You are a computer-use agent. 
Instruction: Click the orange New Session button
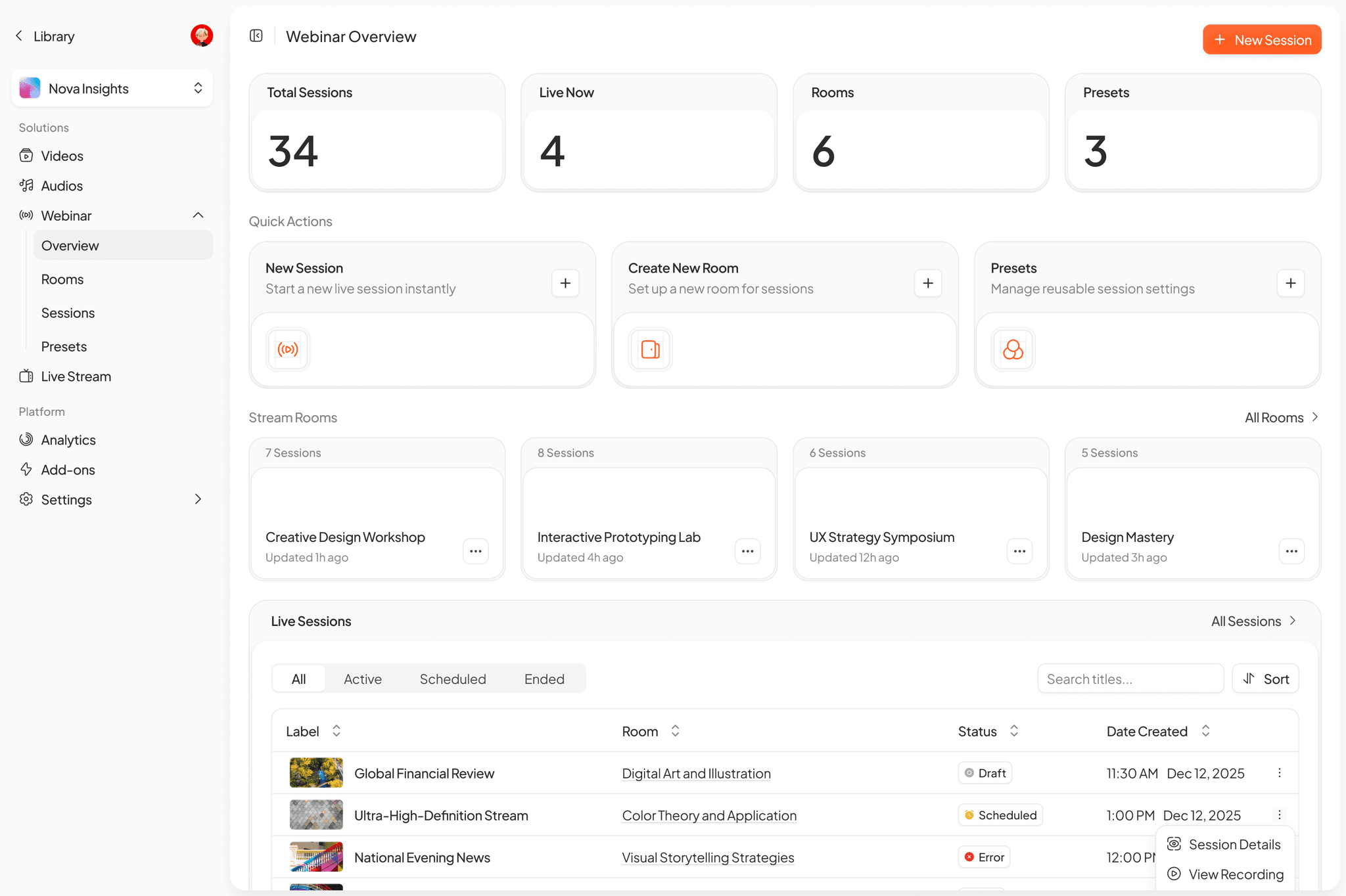pos(1262,39)
